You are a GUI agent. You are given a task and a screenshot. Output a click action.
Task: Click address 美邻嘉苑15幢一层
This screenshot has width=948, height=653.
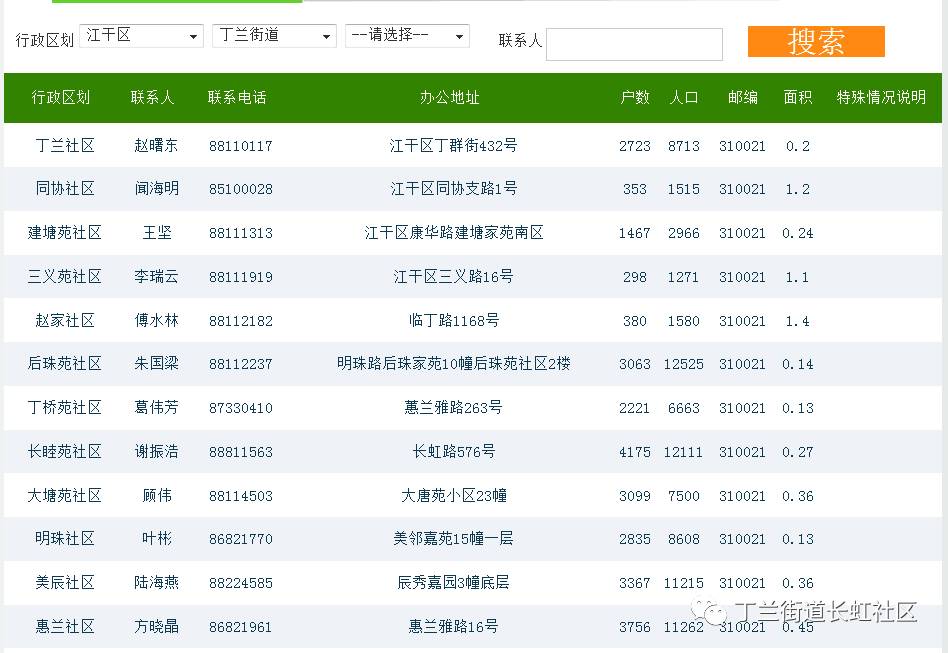pyautogui.click(x=453, y=539)
